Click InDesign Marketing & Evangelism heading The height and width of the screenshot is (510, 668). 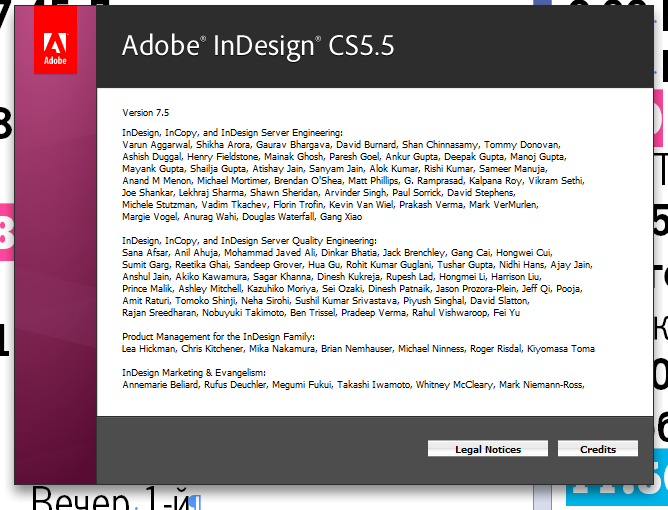point(194,373)
